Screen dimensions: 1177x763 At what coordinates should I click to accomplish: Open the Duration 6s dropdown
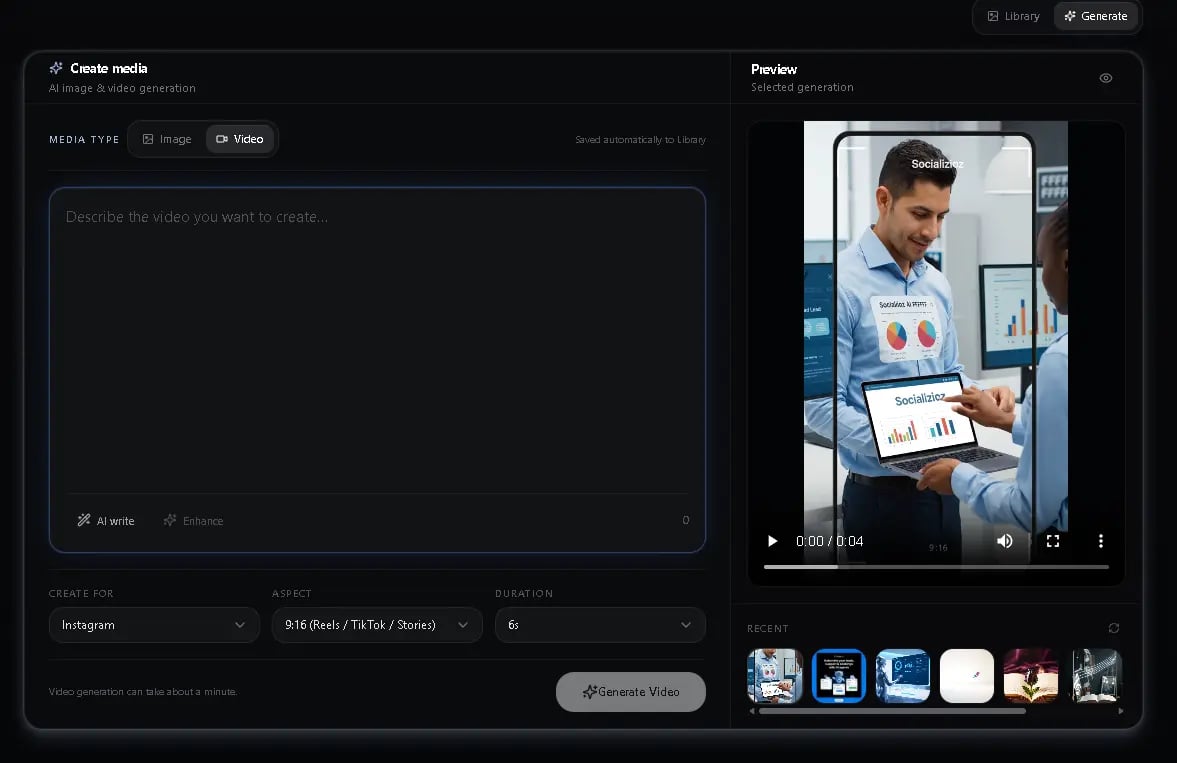[600, 625]
